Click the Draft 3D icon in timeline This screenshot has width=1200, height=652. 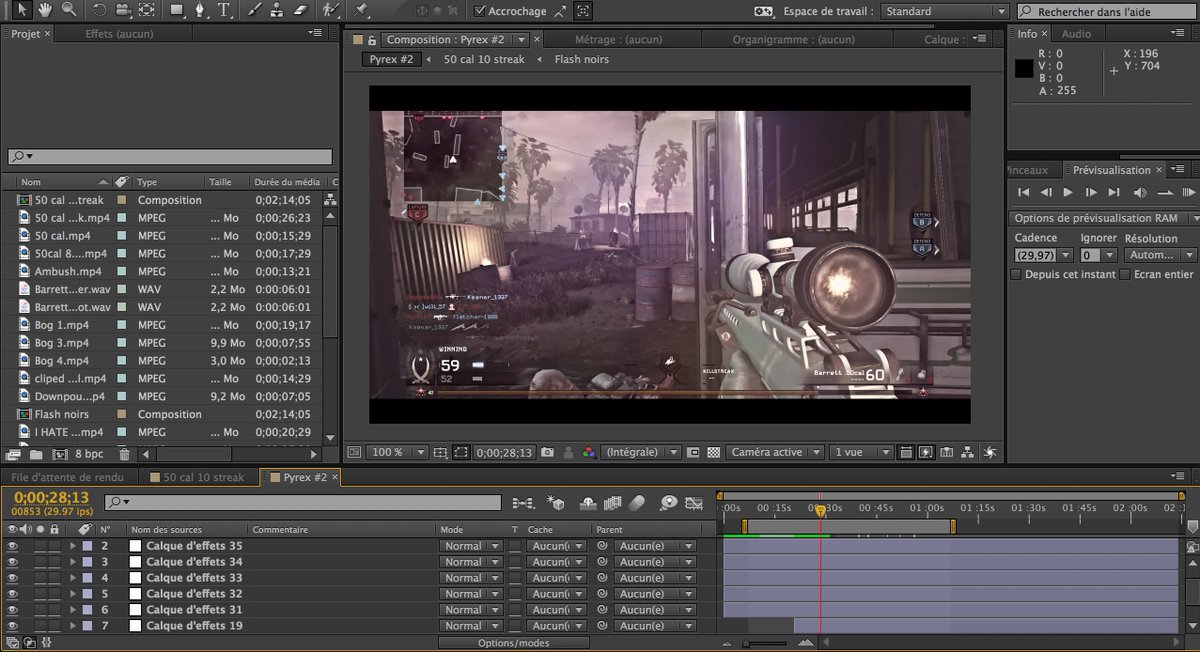(x=556, y=502)
